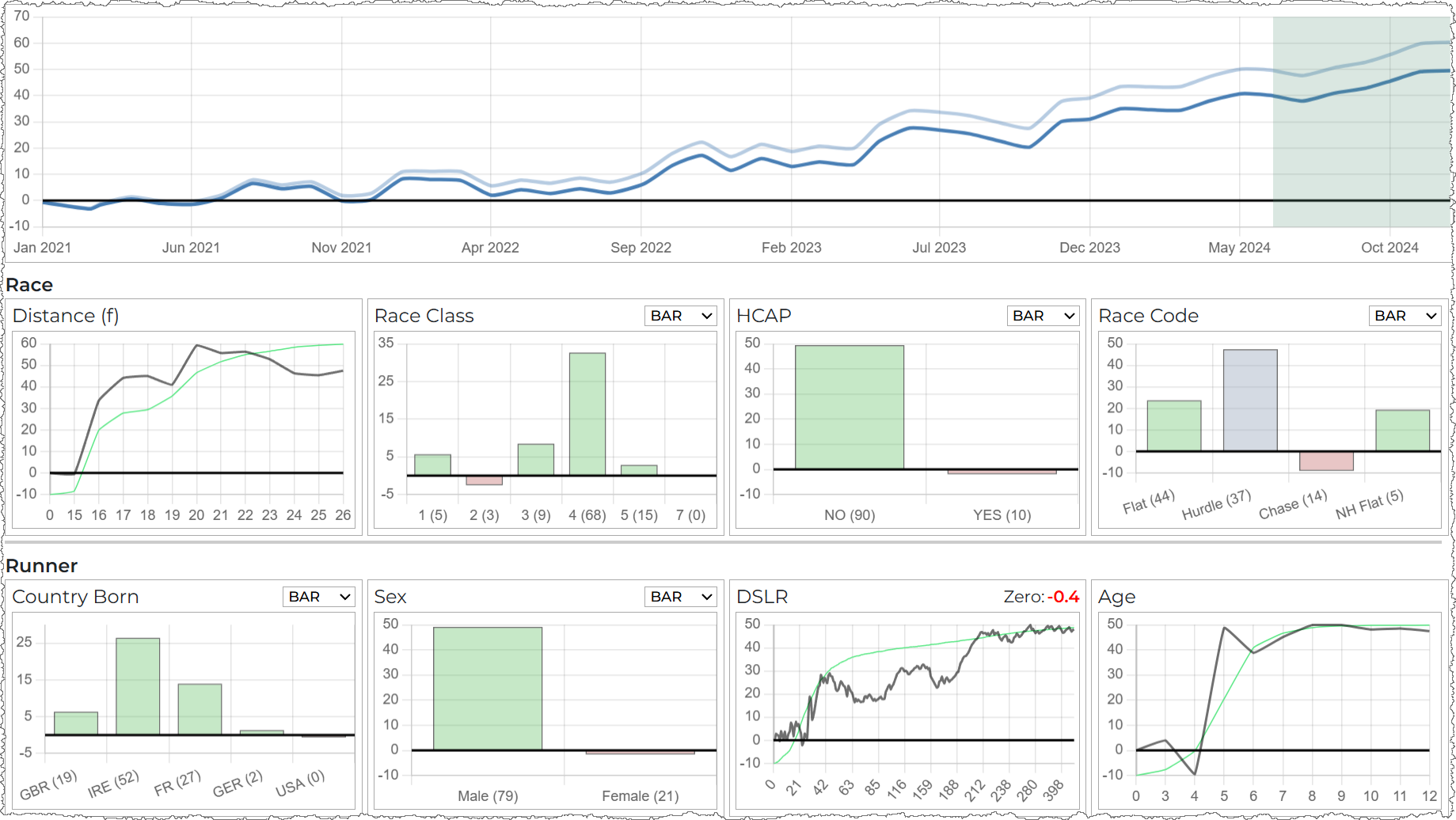Click the HCAP YES (10) bar
The width and height of the screenshot is (1456, 820).
(1002, 472)
